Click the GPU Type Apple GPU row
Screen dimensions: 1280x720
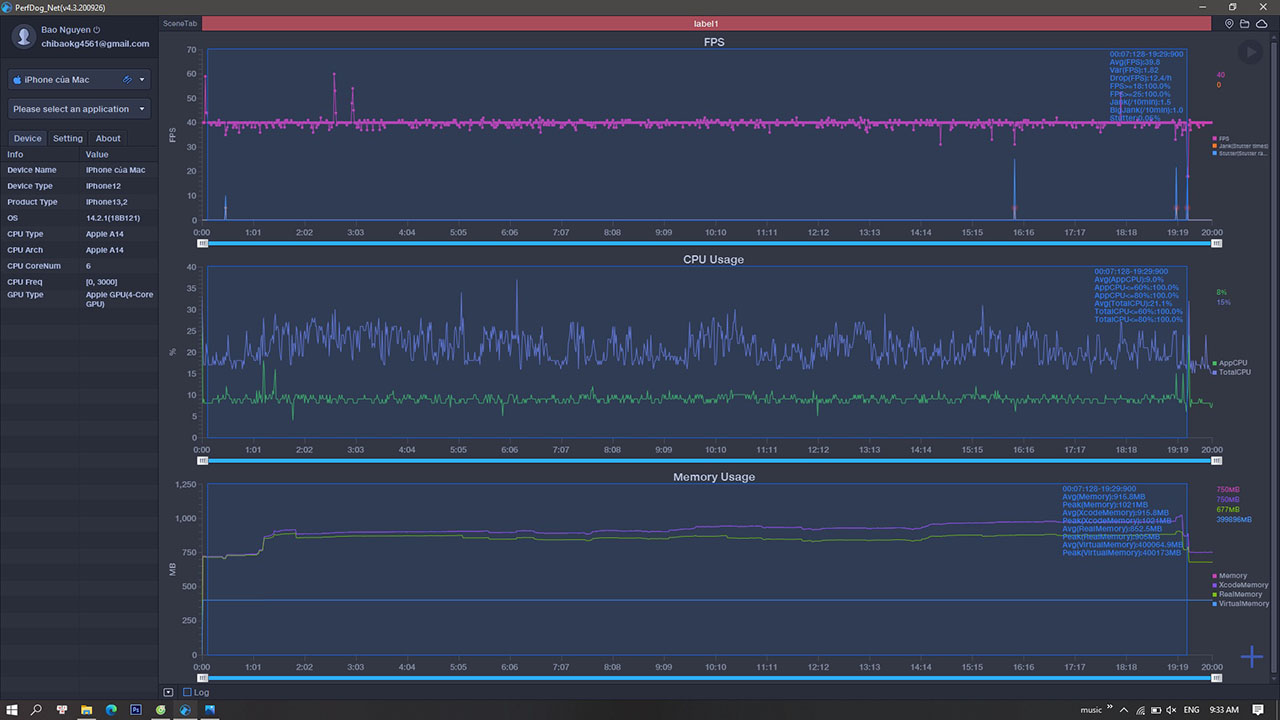pyautogui.click(x=79, y=299)
